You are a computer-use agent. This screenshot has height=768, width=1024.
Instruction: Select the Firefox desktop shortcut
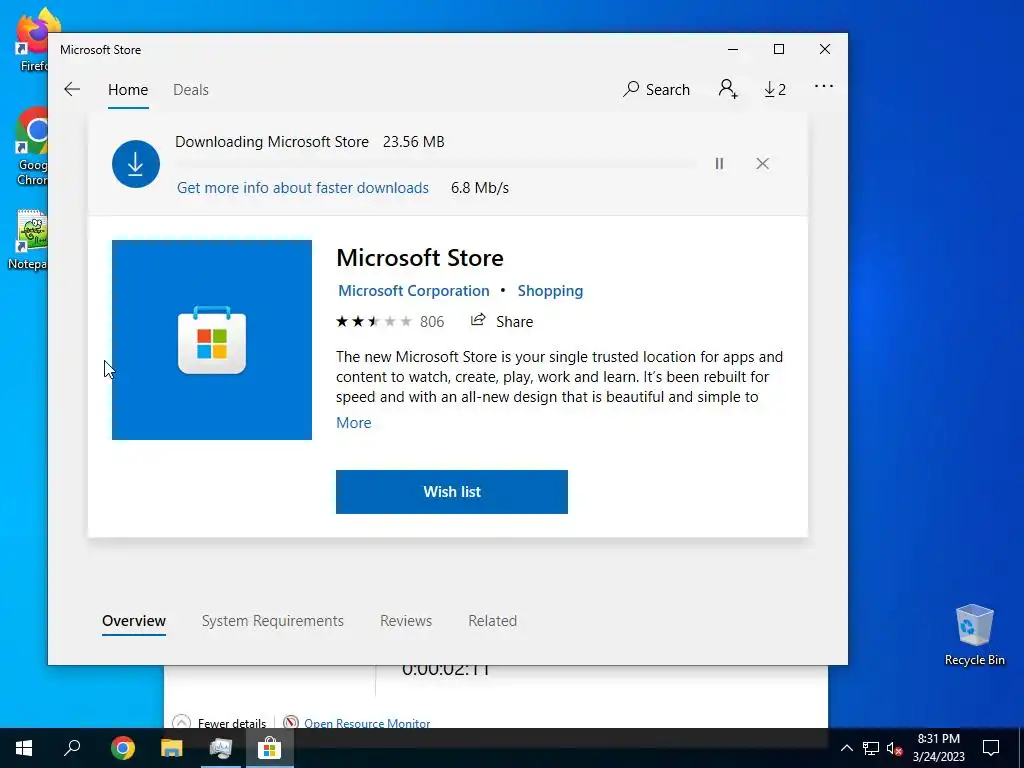[31, 39]
